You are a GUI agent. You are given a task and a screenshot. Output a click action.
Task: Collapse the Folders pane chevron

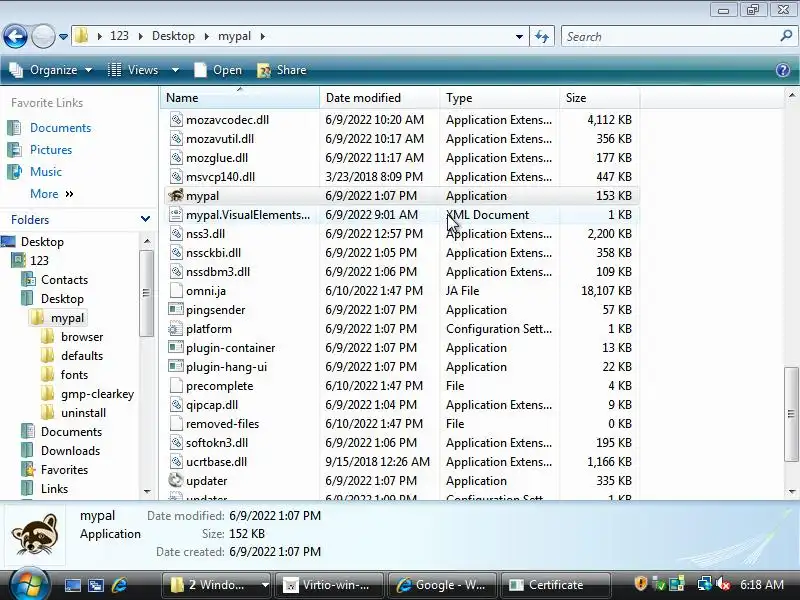click(145, 219)
